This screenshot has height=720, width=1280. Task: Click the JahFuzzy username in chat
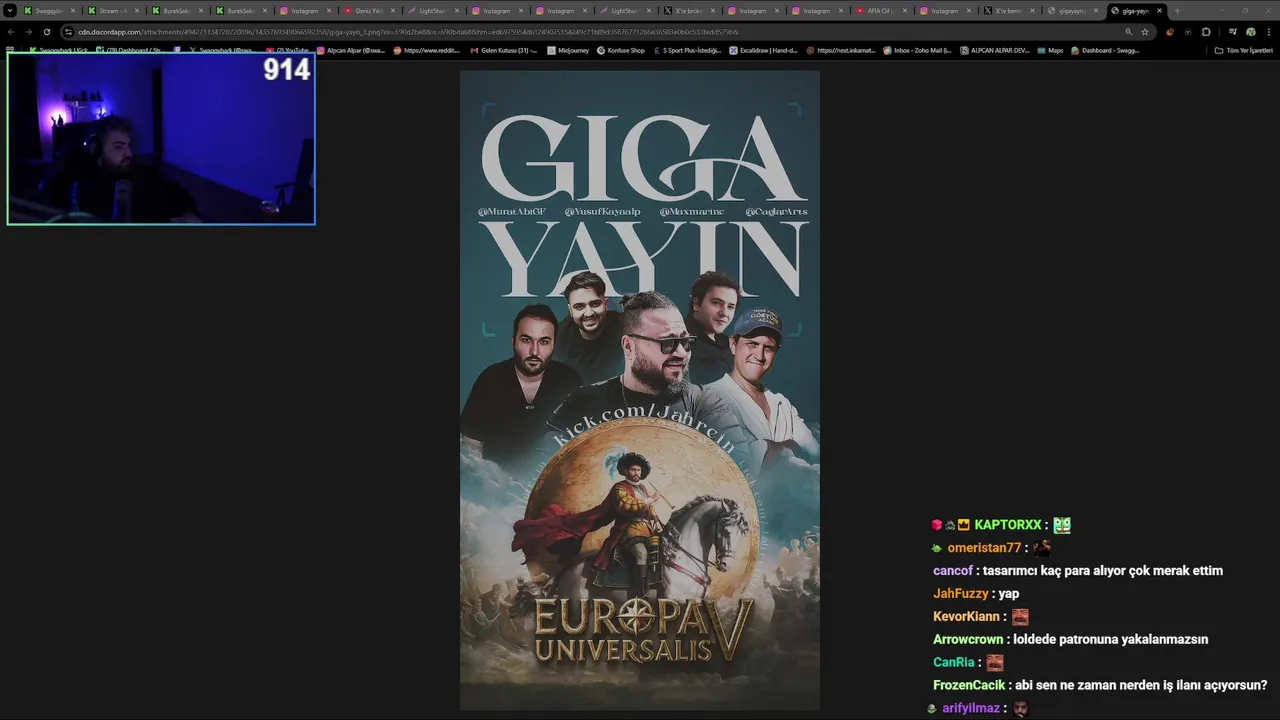click(960, 594)
